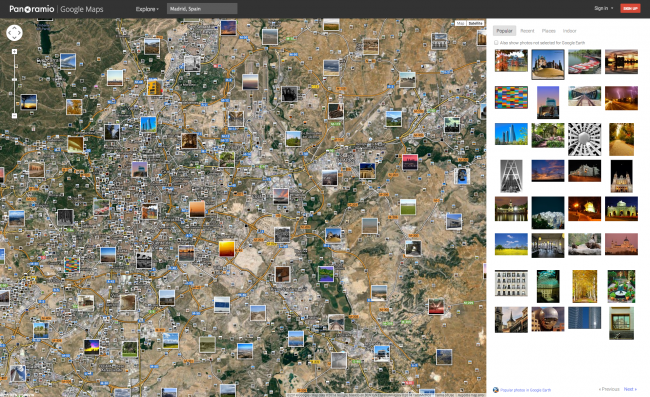Expand the Sign in dropdown

click(603, 8)
